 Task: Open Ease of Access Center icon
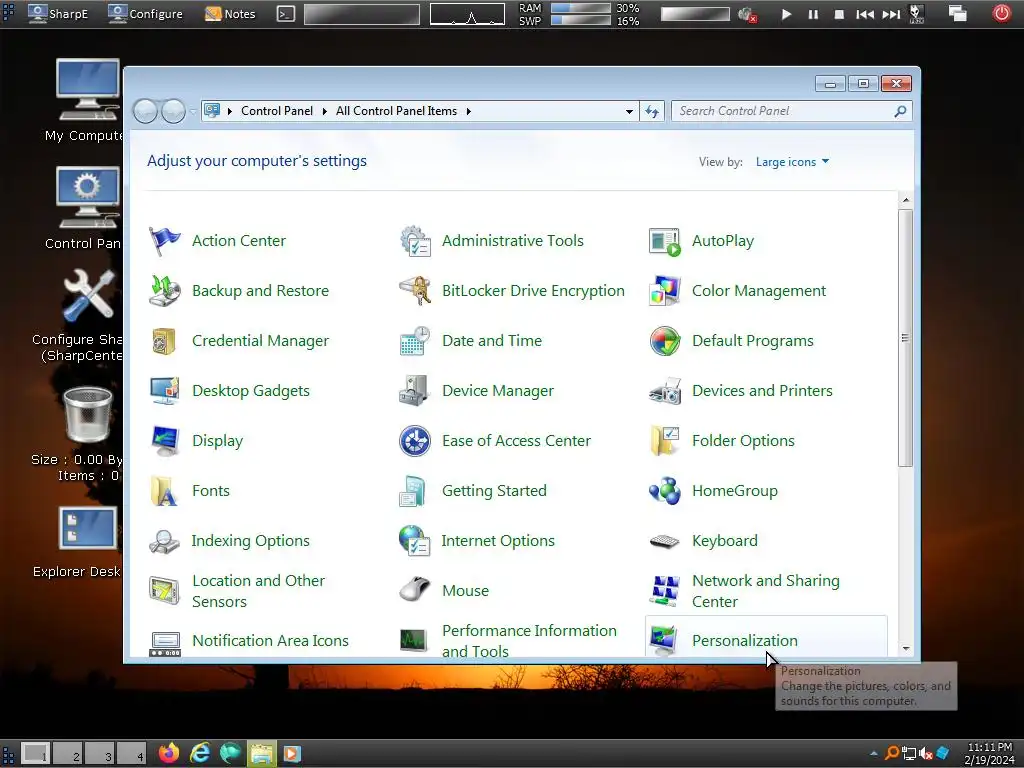click(415, 441)
